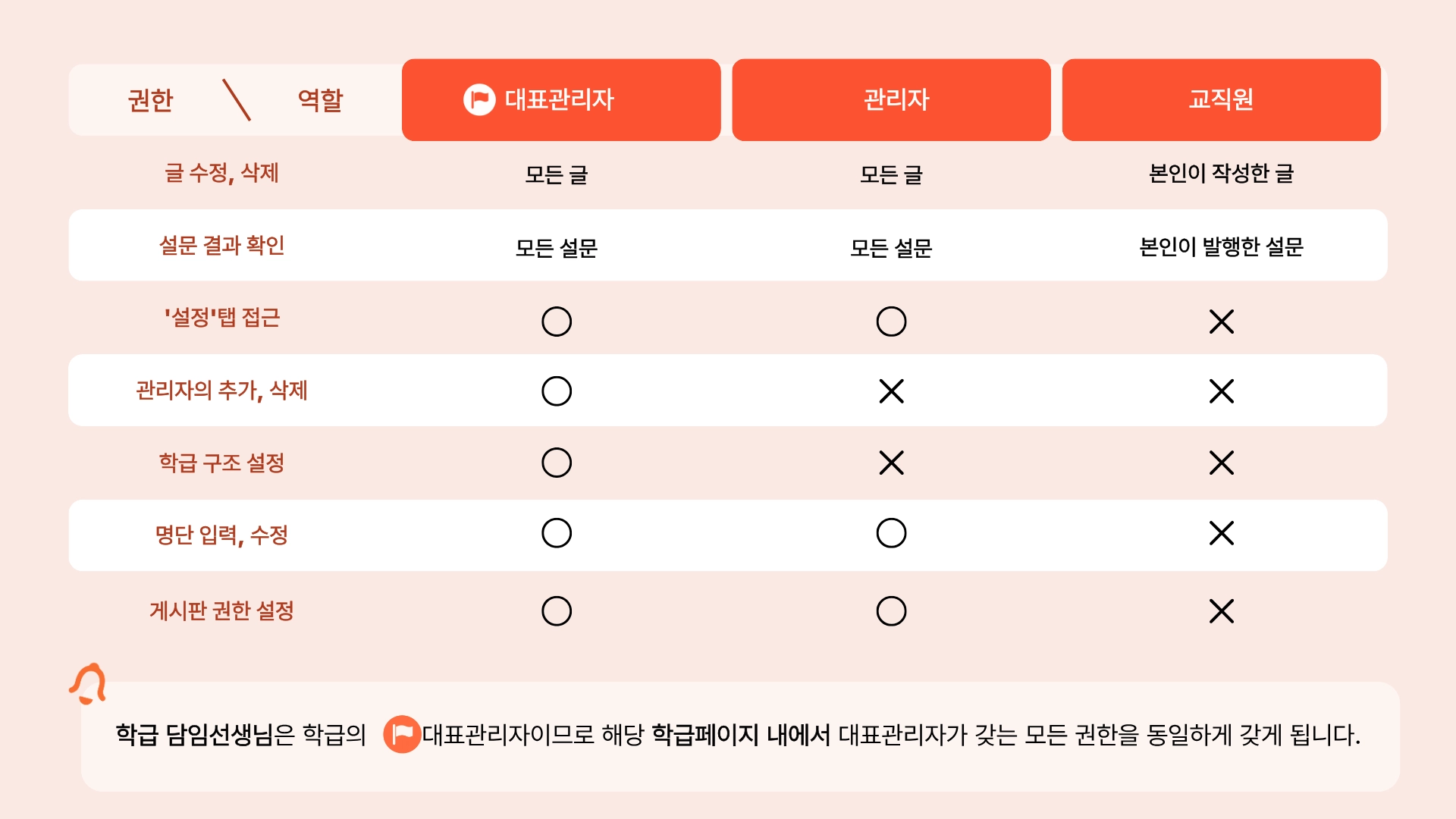
Task: Select the 교직원 column header
Action: (x=1221, y=99)
